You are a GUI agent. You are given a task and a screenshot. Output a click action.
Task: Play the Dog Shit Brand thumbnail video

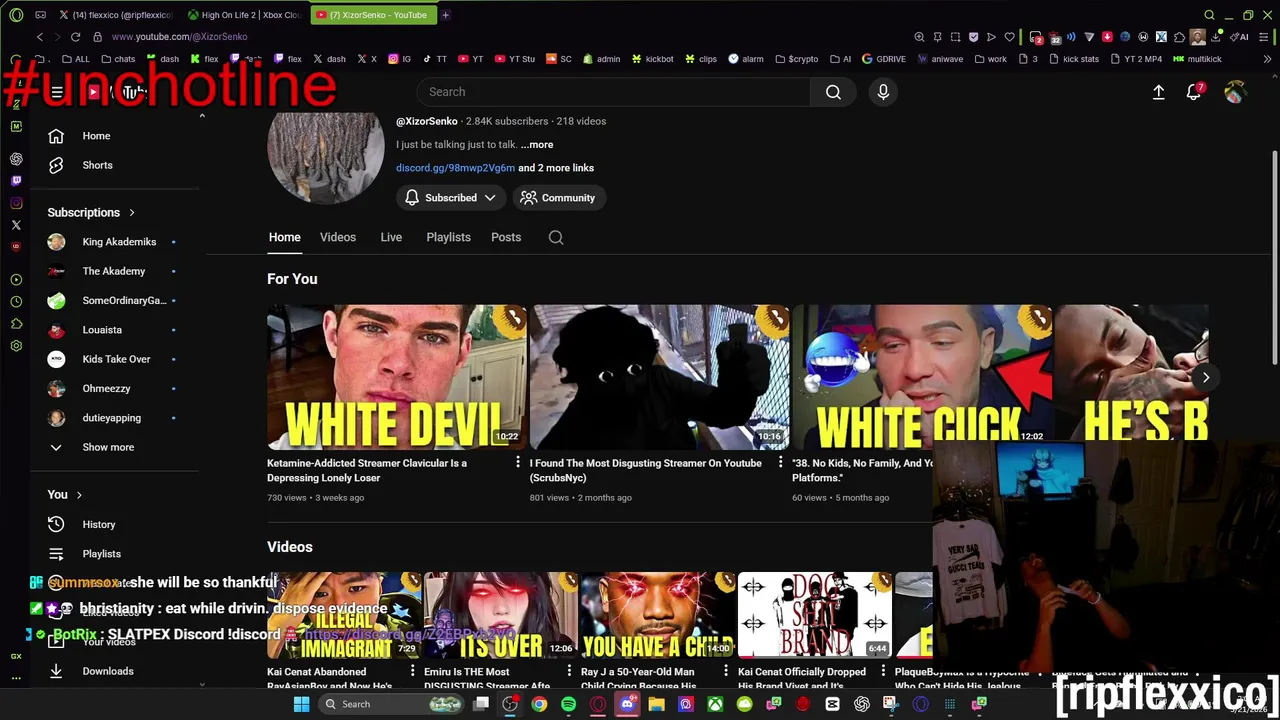[x=815, y=615]
